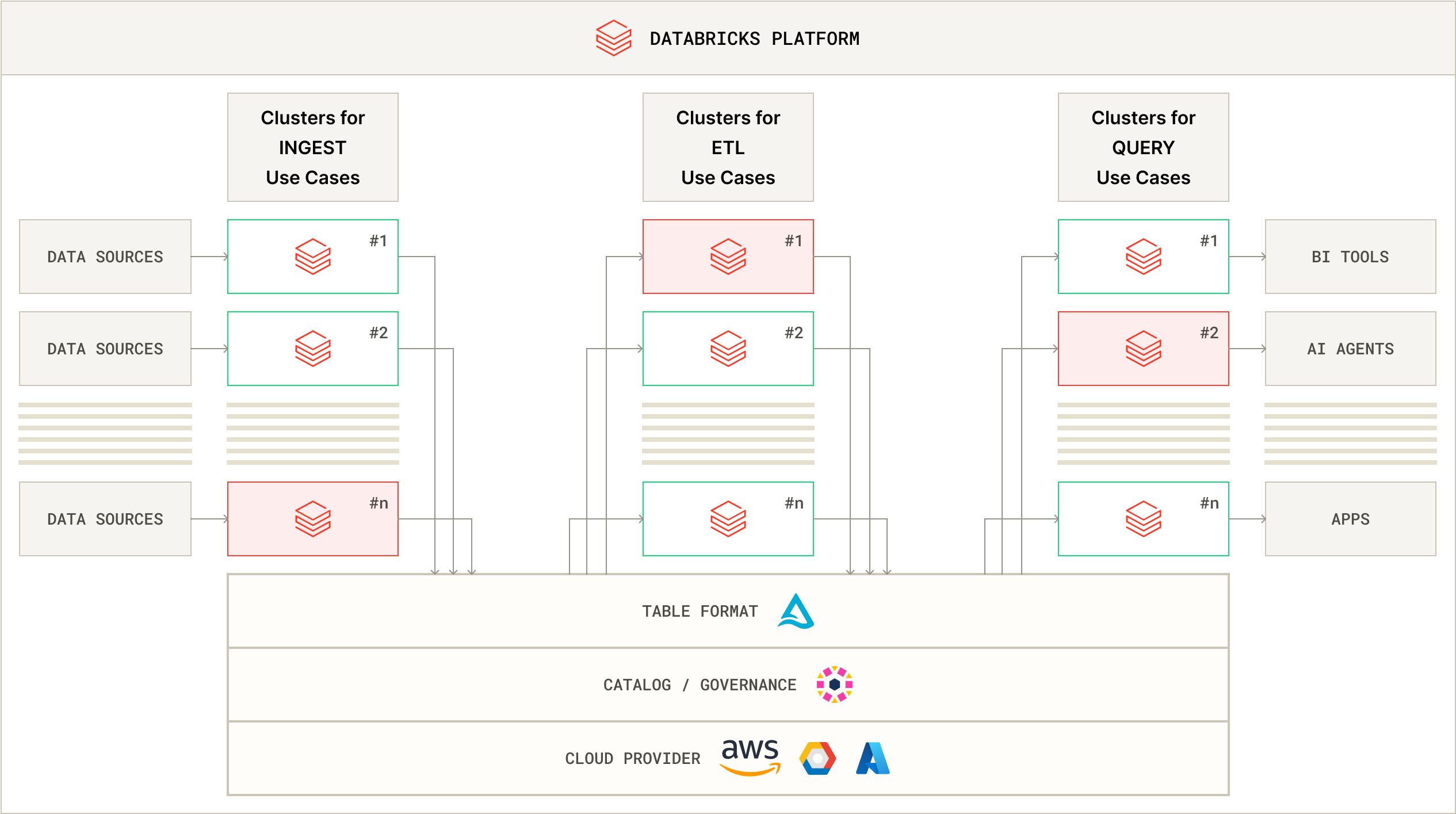Click the DATABRICKS PLATFORM title text
1456x814 pixels.
pyautogui.click(x=754, y=39)
